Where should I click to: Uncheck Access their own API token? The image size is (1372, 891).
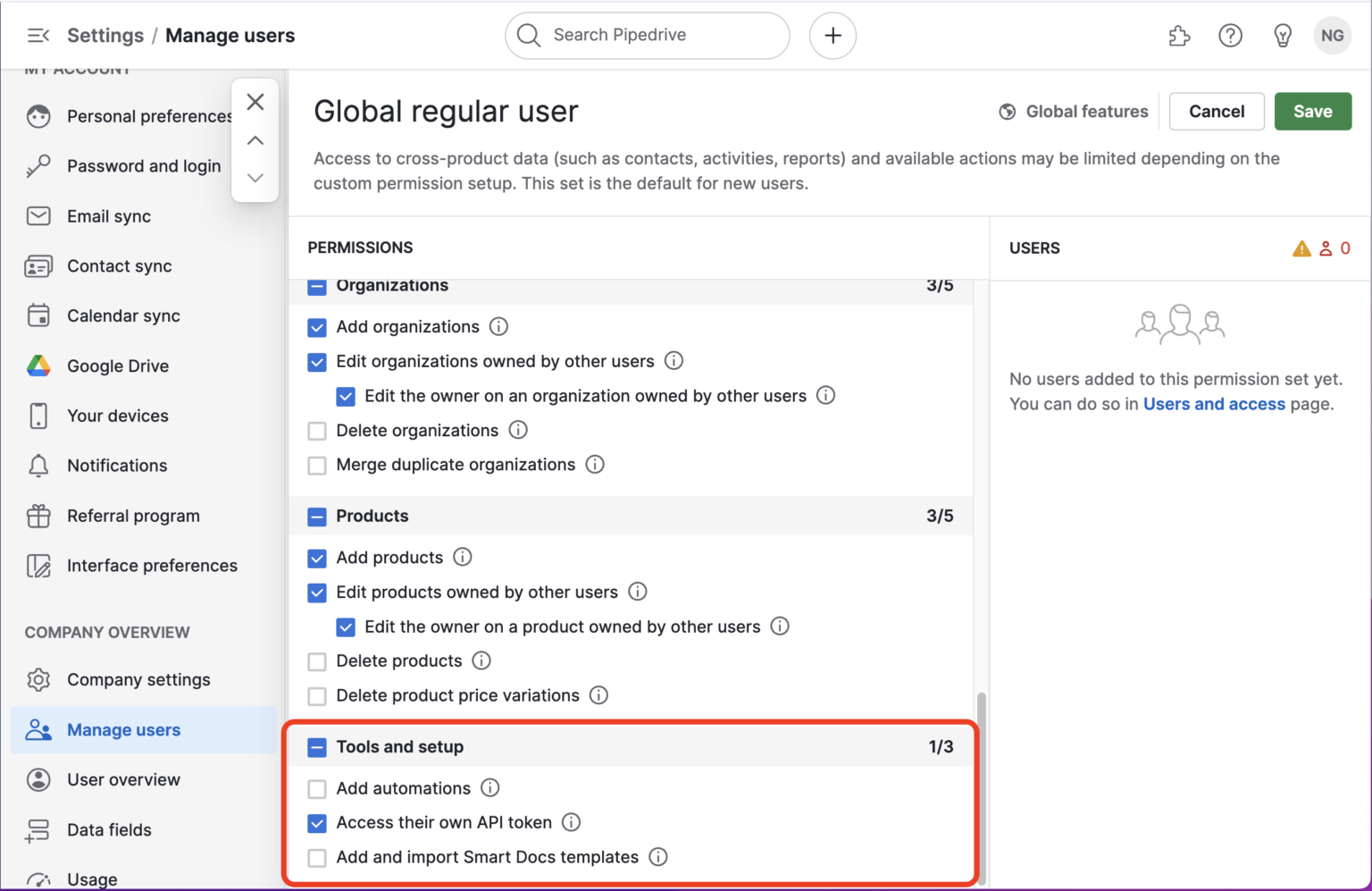coord(317,823)
